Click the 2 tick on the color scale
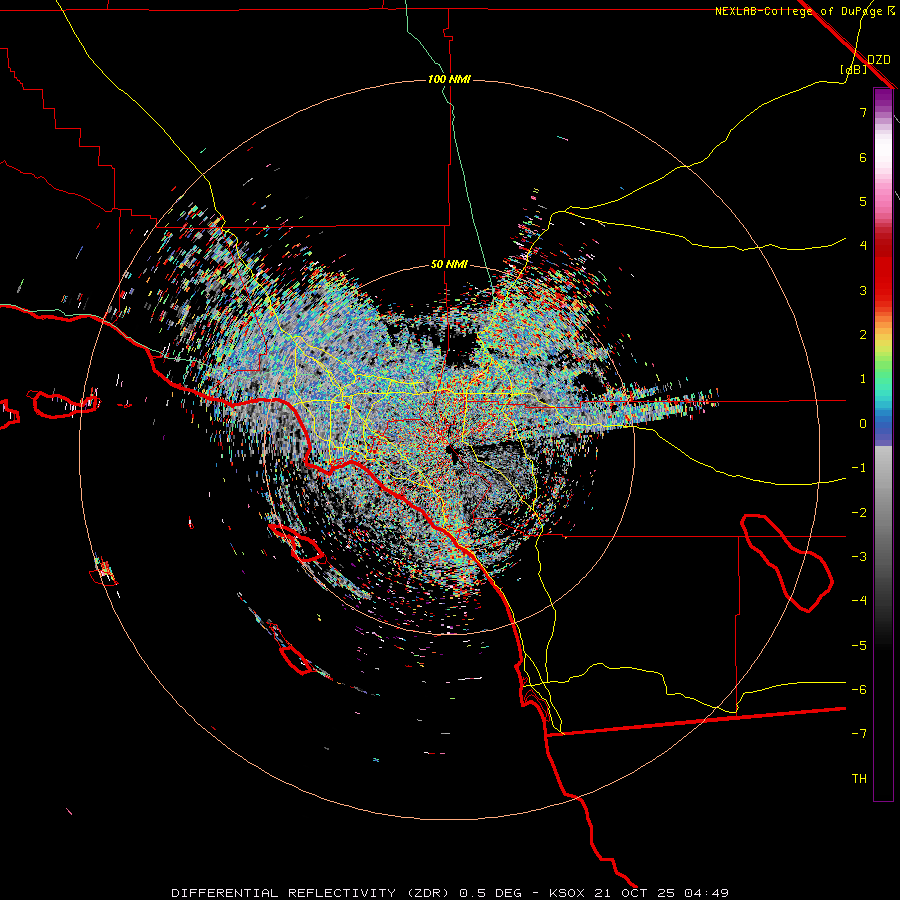 [863, 335]
